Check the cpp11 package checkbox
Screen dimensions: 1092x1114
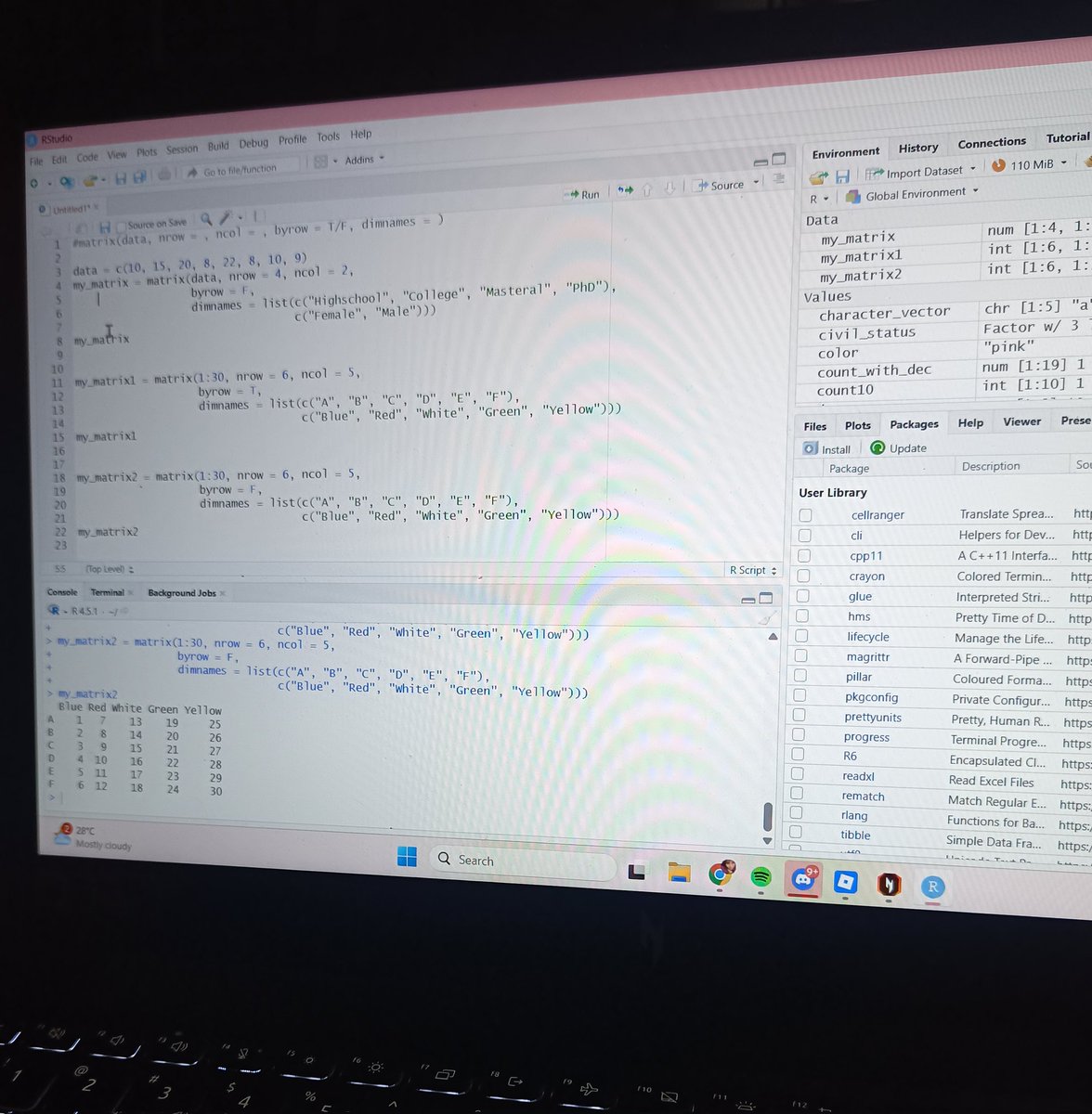click(x=804, y=556)
